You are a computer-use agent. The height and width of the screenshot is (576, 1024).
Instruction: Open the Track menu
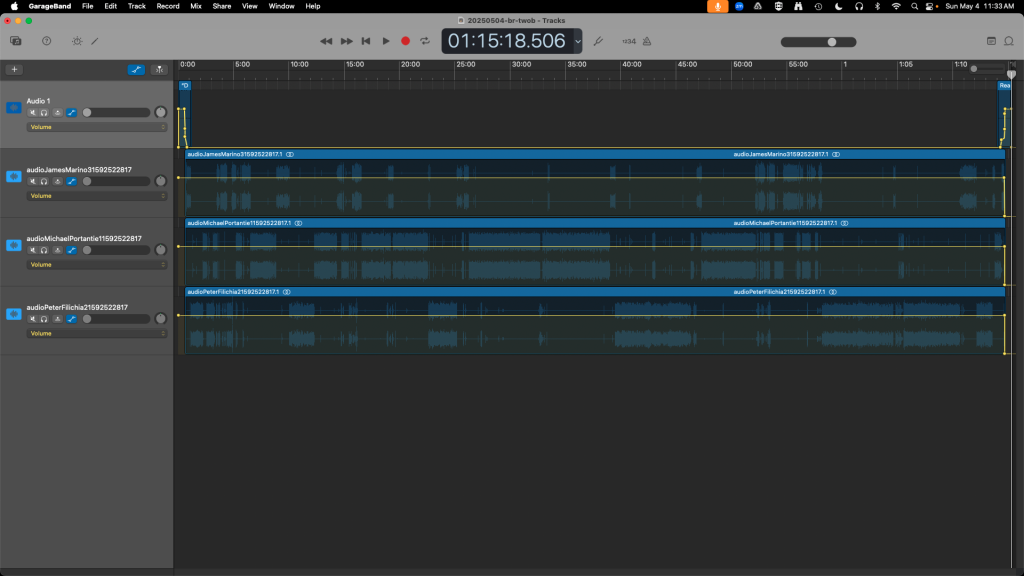click(x=136, y=6)
